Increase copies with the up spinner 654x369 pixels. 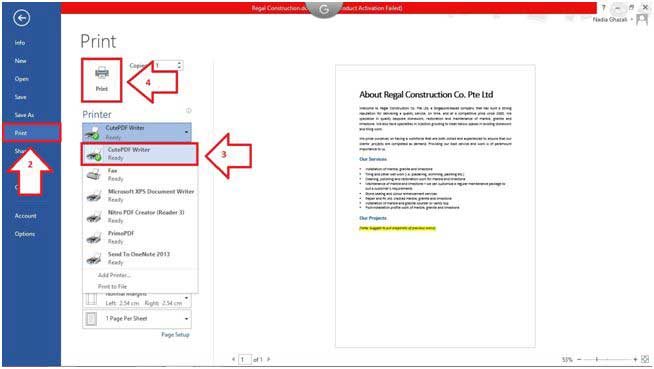179,63
